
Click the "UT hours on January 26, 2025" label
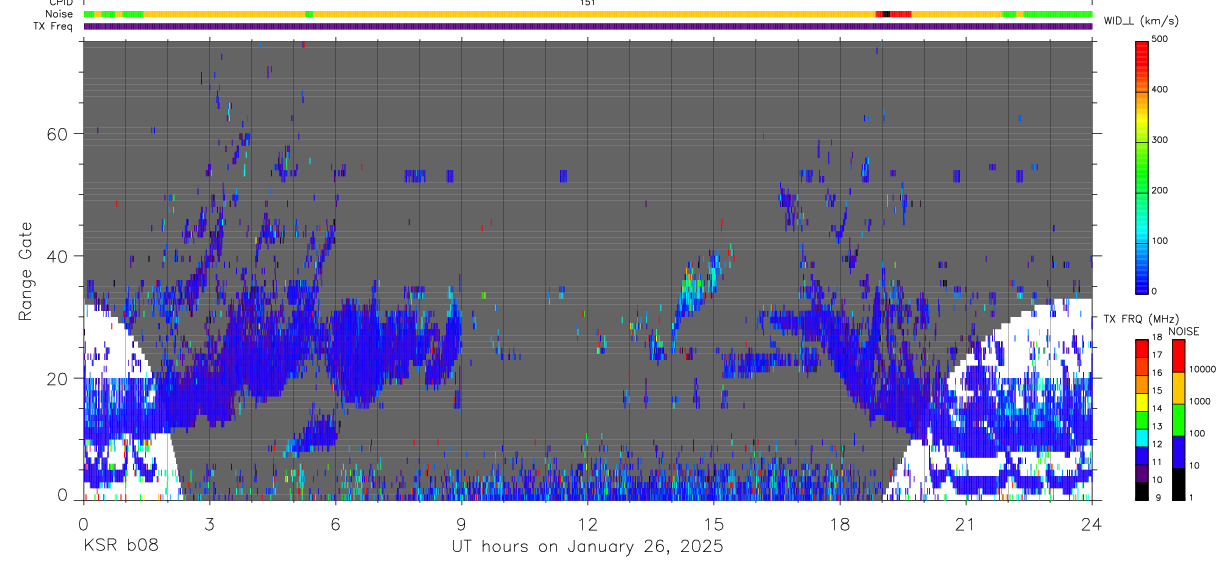click(587, 546)
